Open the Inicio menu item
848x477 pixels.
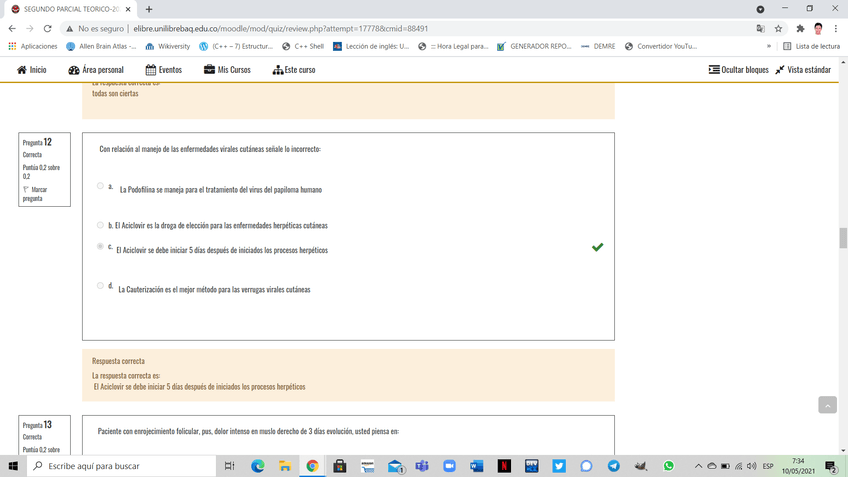pyautogui.click(x=32, y=70)
